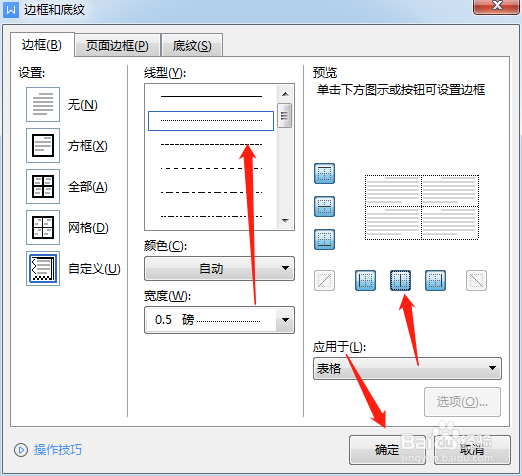Toggle the right border button in preview
The image size is (522, 476).
pos(435,280)
